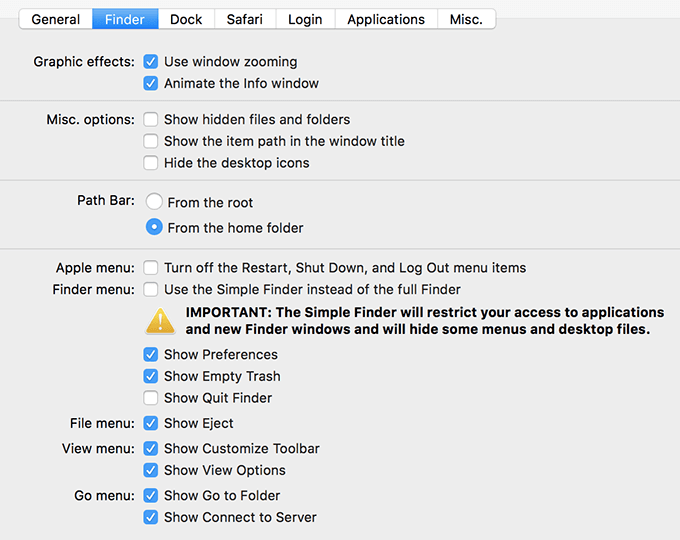This screenshot has height=540, width=680.
Task: Uncheck Animate the Info window
Action: pos(151,84)
